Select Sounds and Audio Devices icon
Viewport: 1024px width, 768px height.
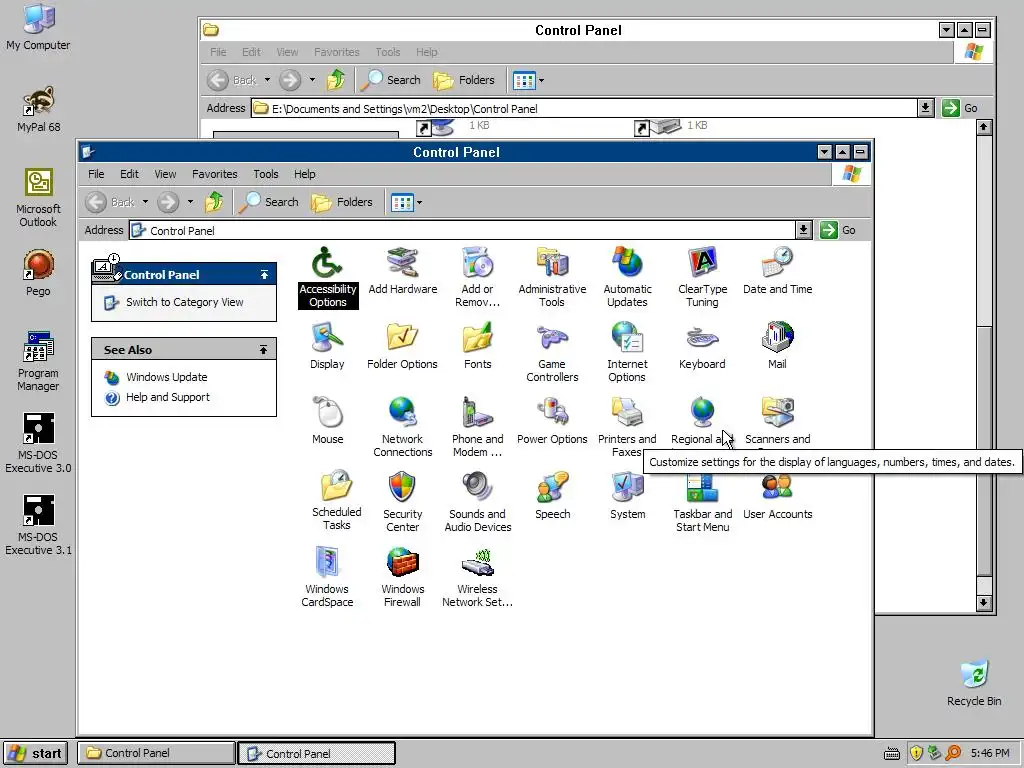[477, 502]
